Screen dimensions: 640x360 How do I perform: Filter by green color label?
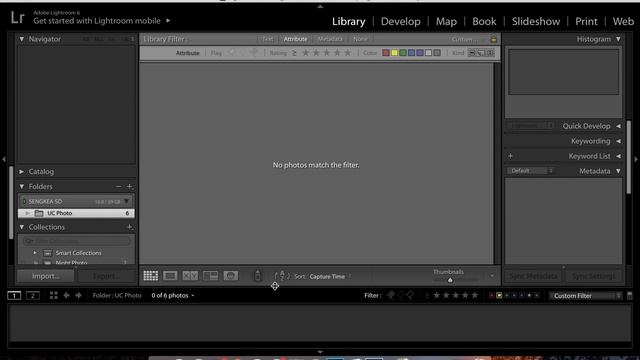pyautogui.click(x=402, y=53)
